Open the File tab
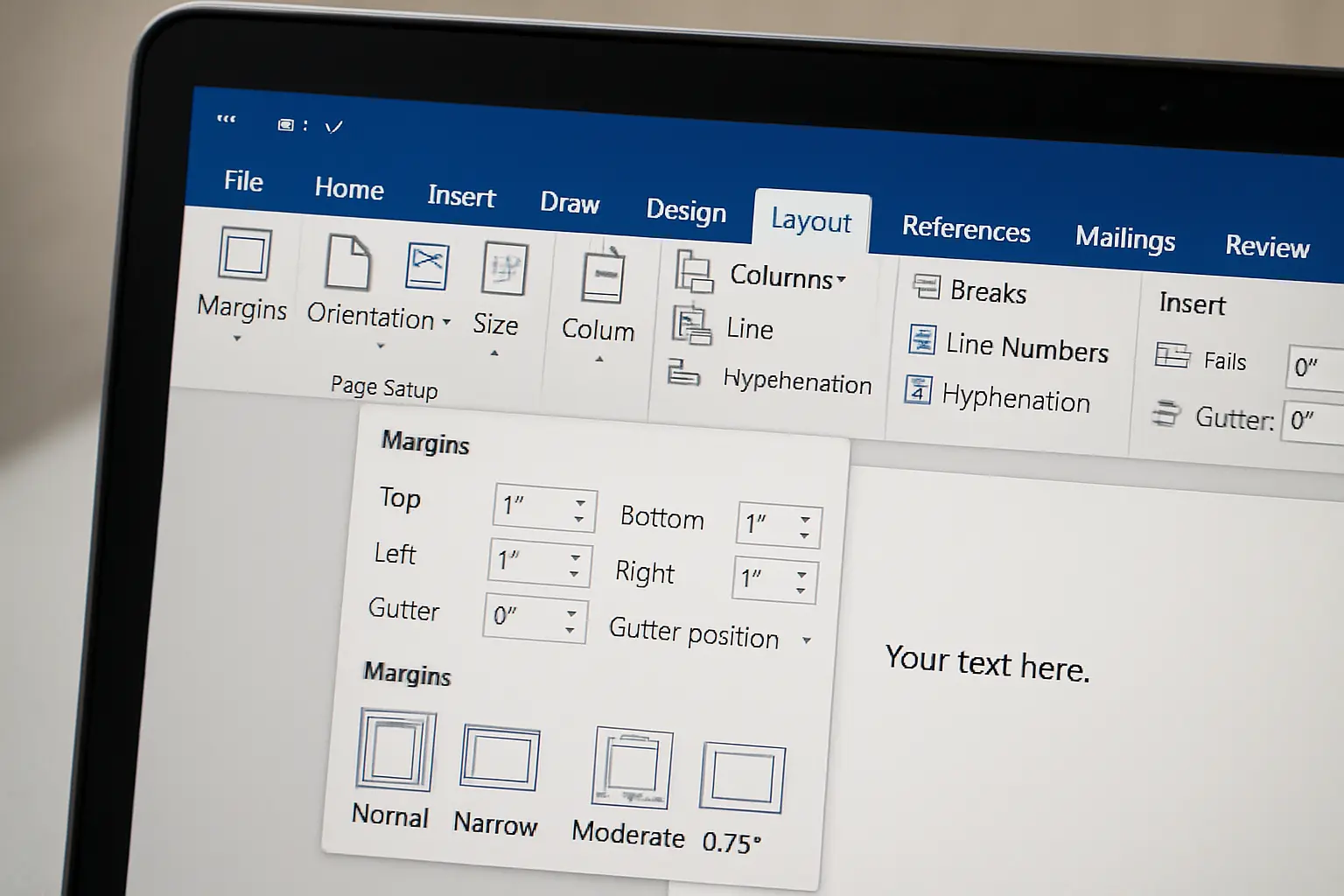The height and width of the screenshot is (896, 1344). pos(243,181)
